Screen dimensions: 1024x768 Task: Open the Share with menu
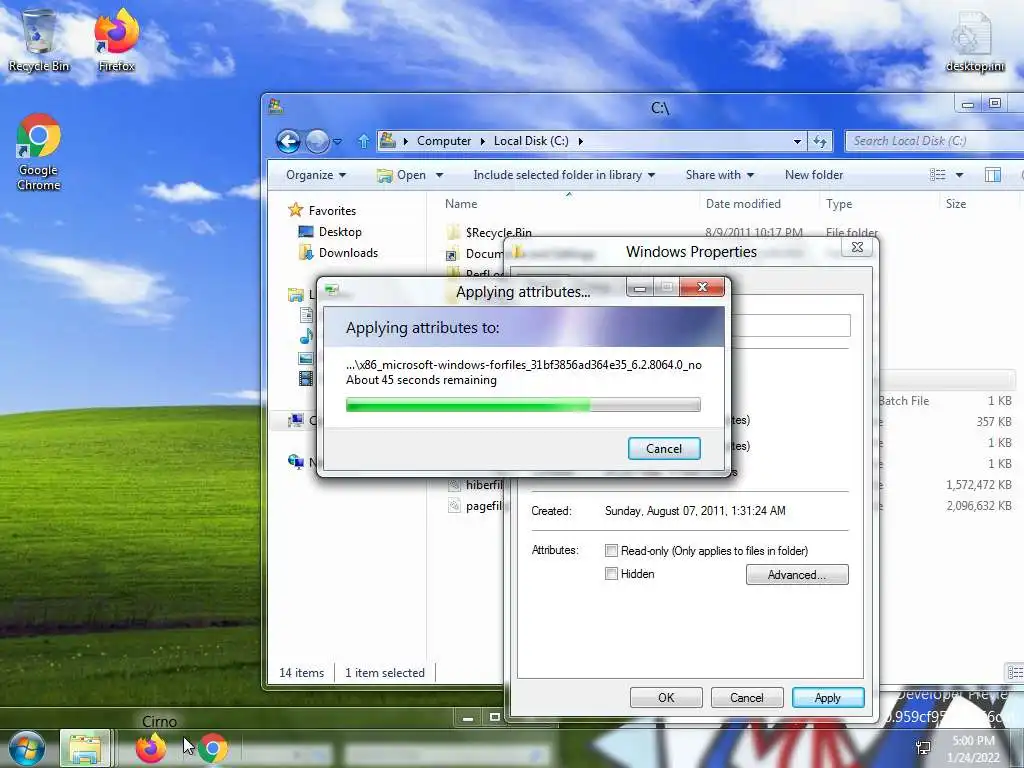click(x=720, y=175)
